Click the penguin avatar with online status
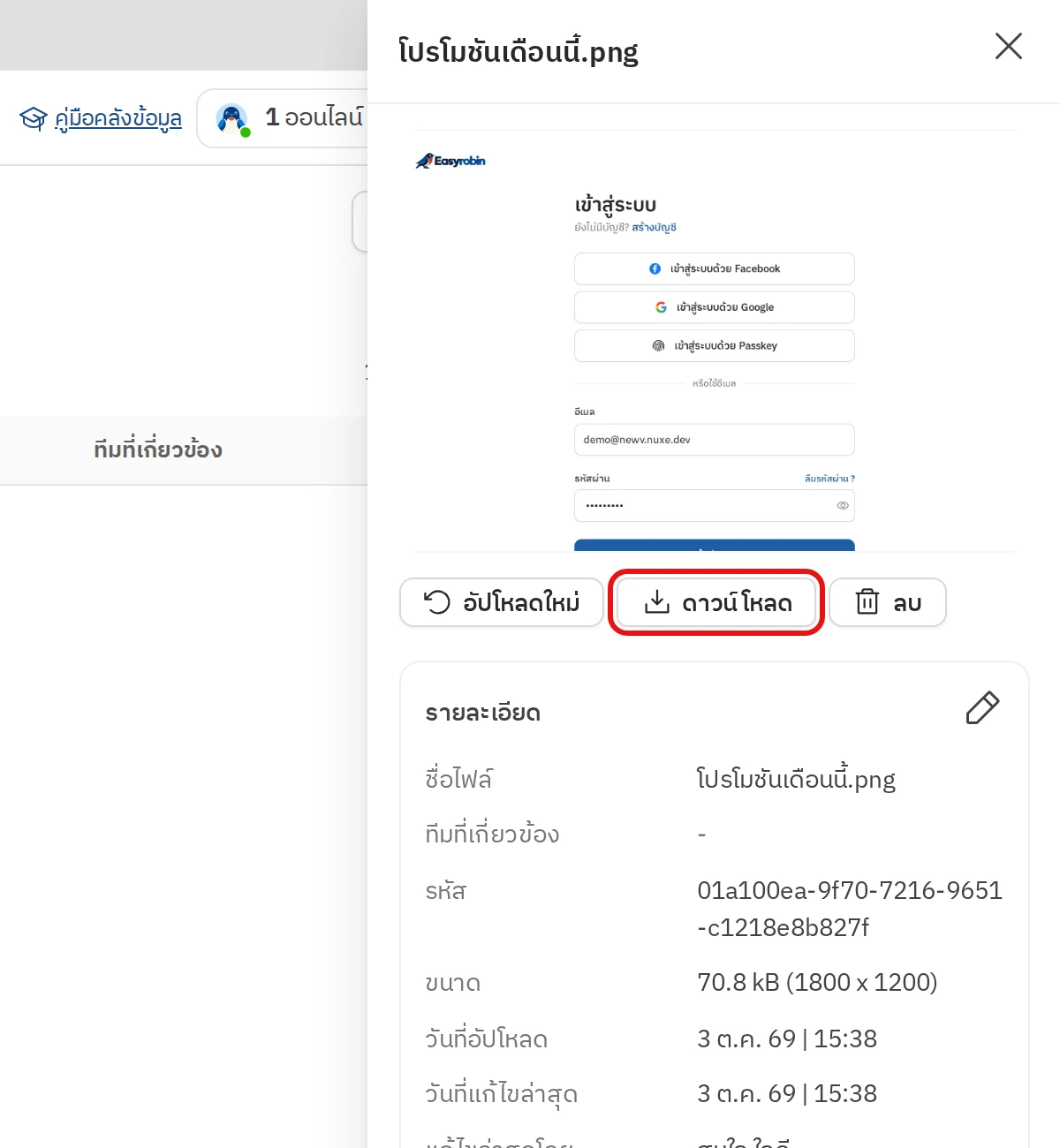Screen dimensions: 1060x1148 [232, 118]
